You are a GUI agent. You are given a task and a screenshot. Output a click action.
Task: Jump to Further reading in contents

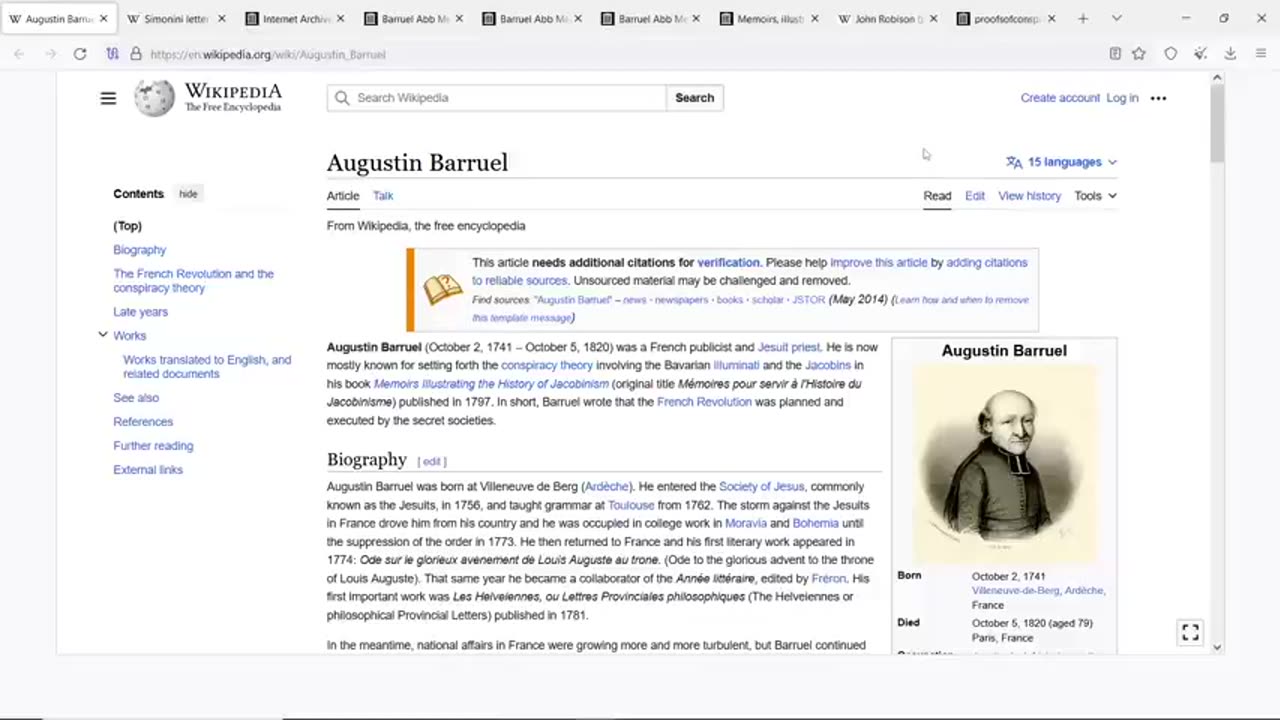click(153, 446)
